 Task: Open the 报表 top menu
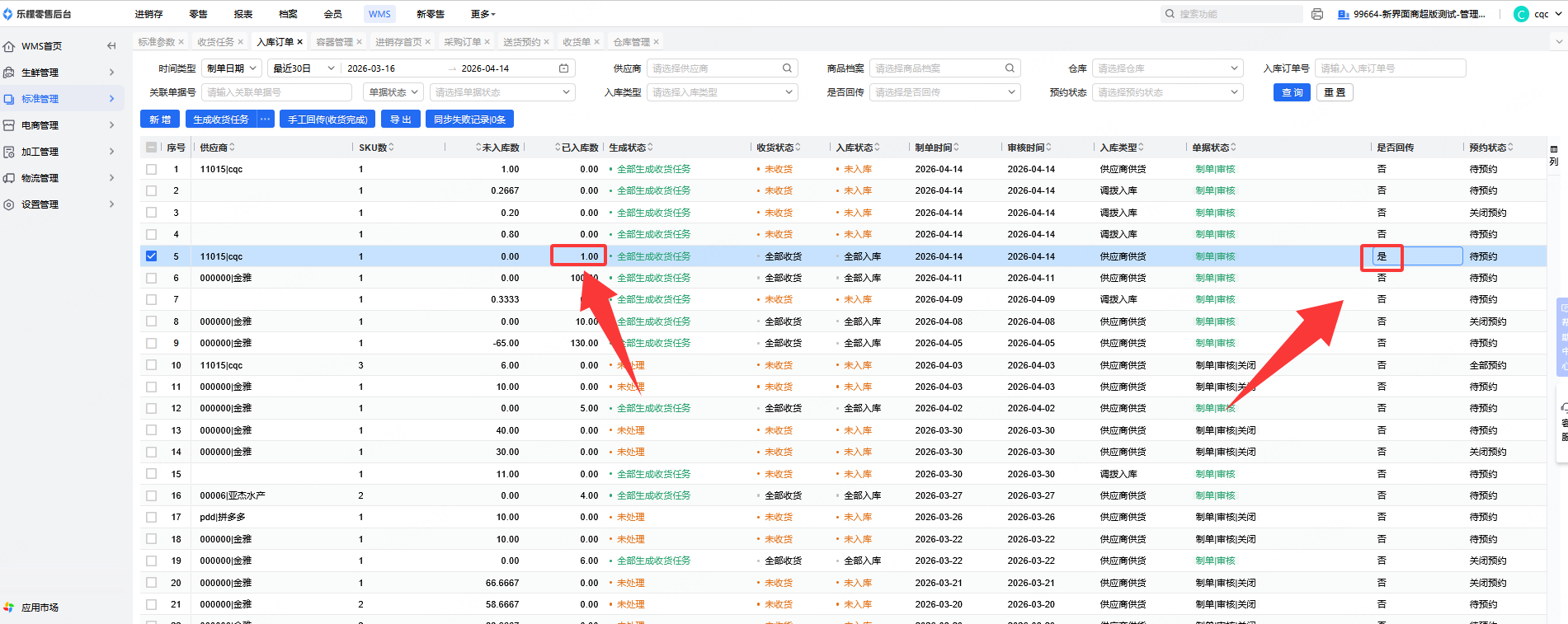(x=242, y=14)
